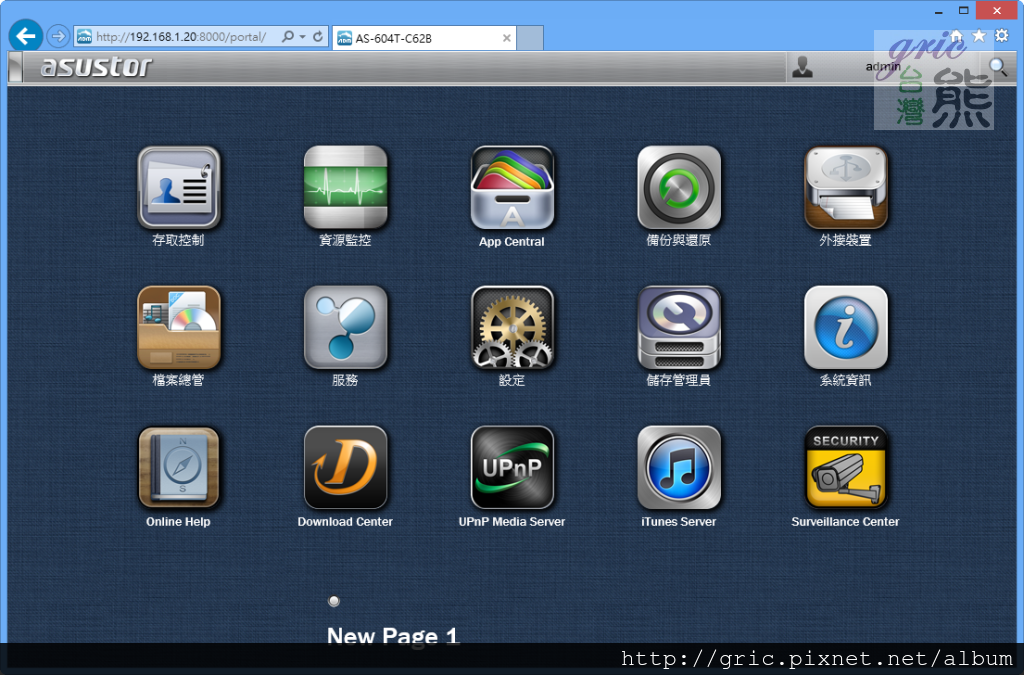The height and width of the screenshot is (675, 1024).
Task: Expand the address bar dropdown arrow
Action: pos(302,37)
